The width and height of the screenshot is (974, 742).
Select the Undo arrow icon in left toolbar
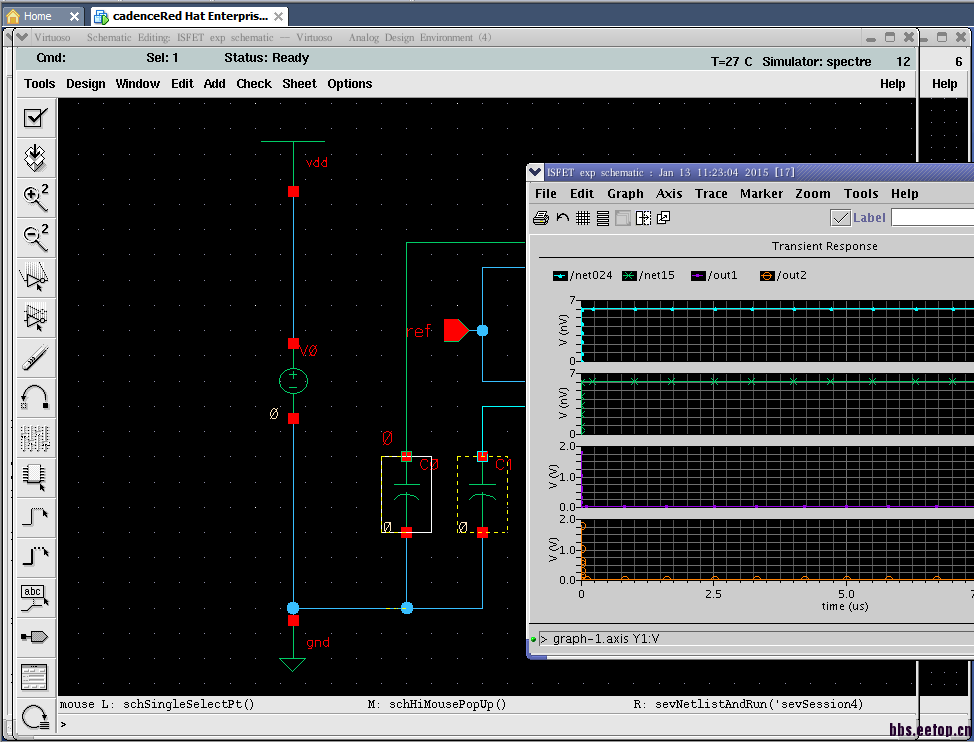(36, 397)
